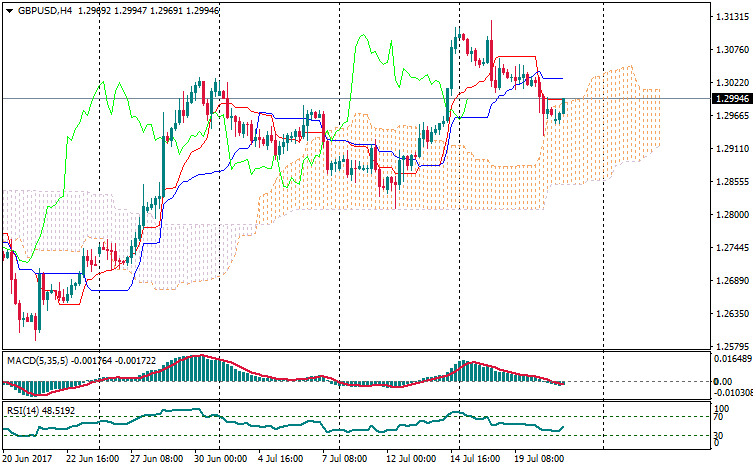Click the GBPUSD,H4 chart title text

click(x=44, y=10)
